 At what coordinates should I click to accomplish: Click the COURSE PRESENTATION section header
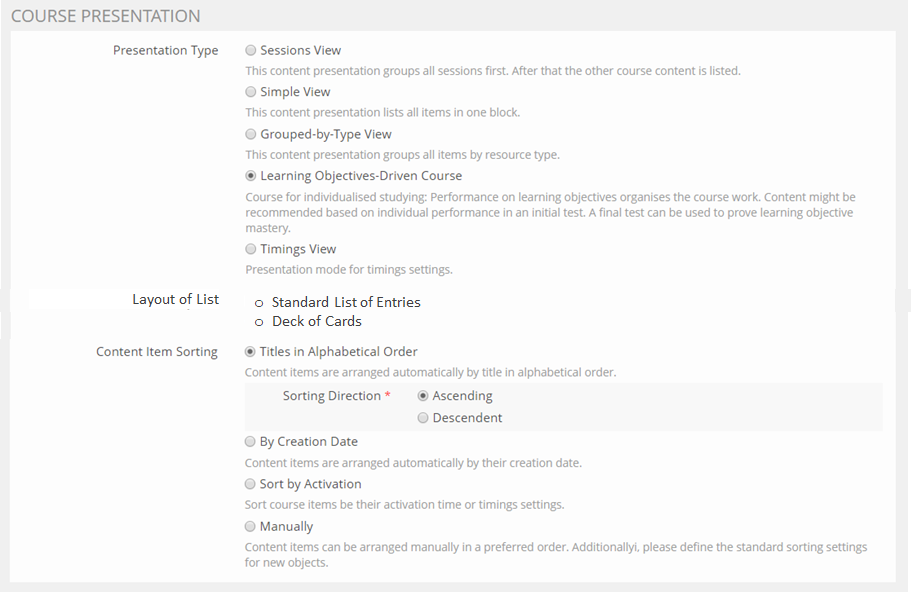106,16
